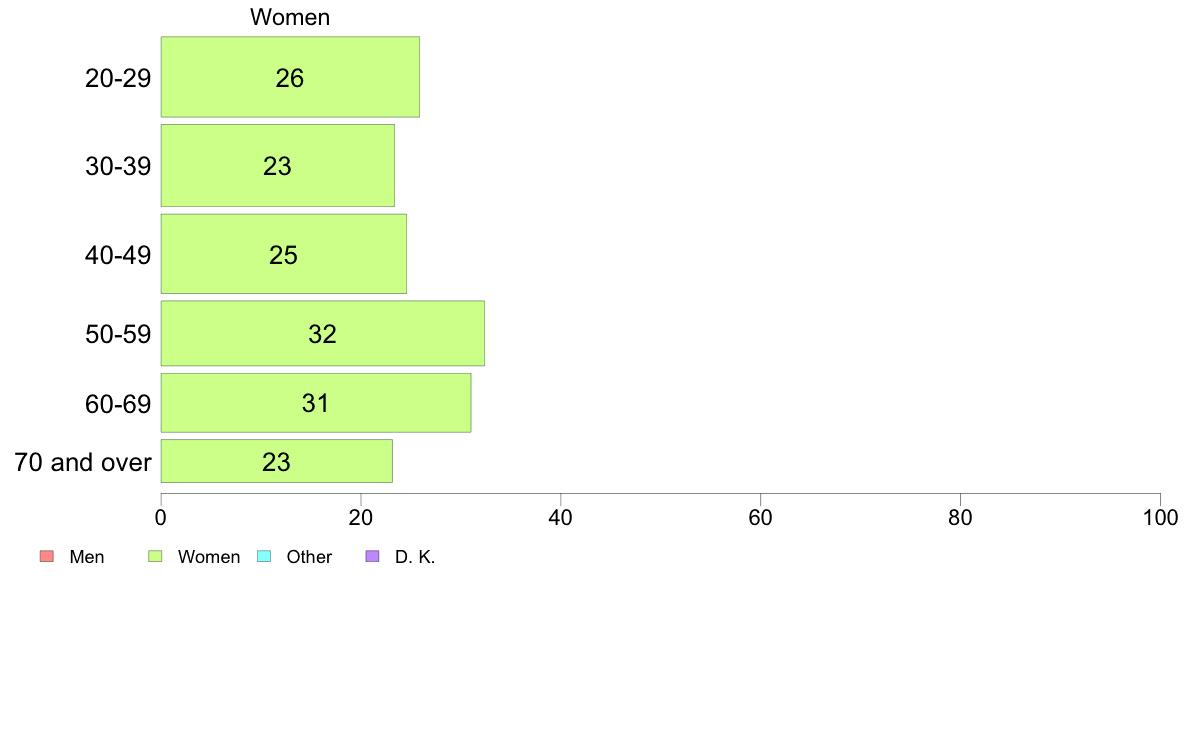Click the Women chart title
The width and height of the screenshot is (1188, 736).
290,17
